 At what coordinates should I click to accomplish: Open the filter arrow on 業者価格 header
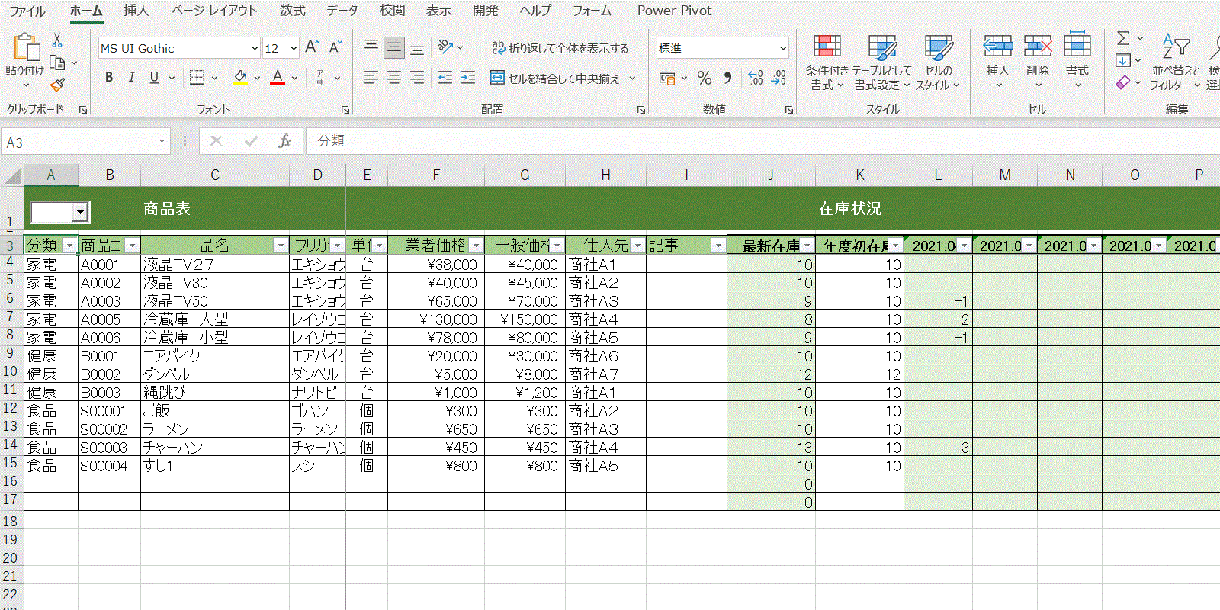(x=475, y=245)
